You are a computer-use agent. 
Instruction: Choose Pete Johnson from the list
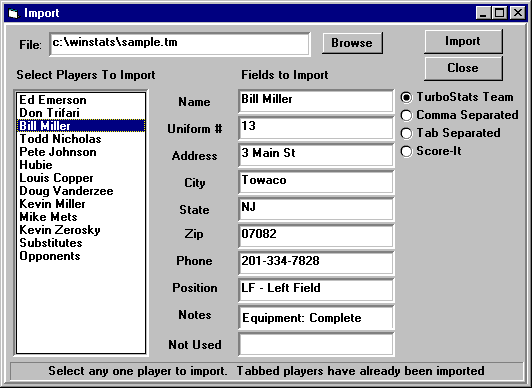[81, 152]
